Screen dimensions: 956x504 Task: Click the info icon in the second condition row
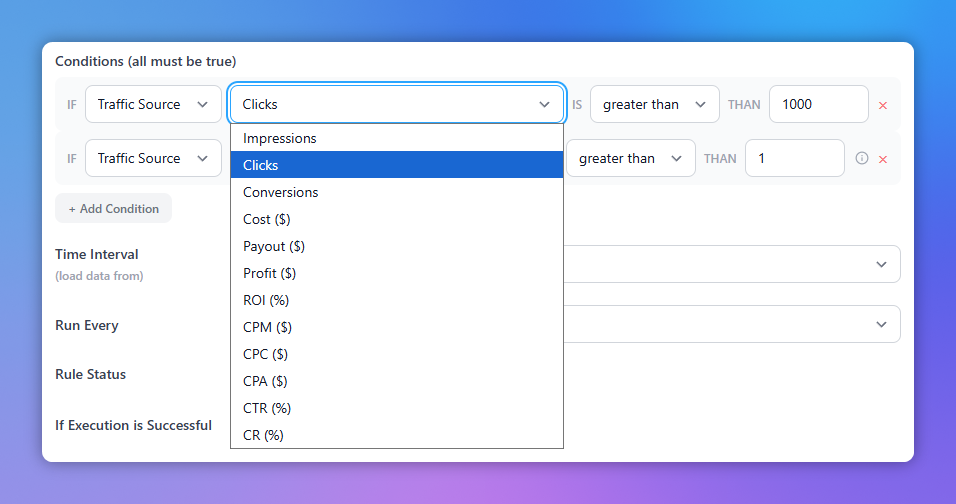point(861,158)
